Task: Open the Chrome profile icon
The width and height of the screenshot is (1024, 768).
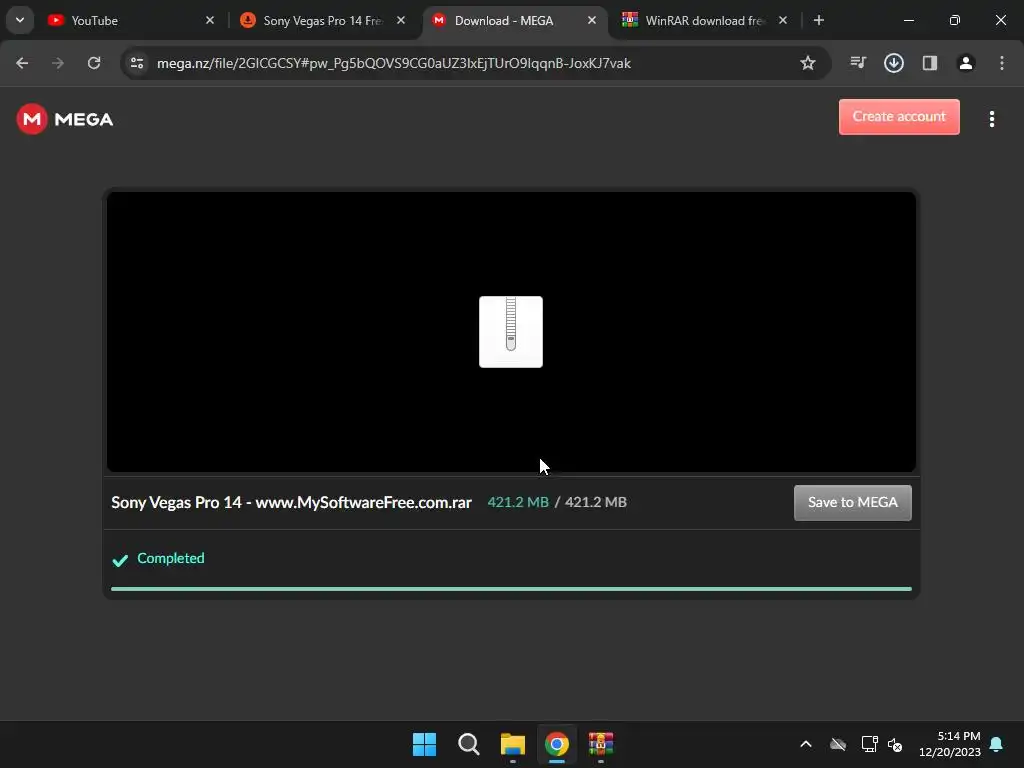Action: click(x=966, y=63)
